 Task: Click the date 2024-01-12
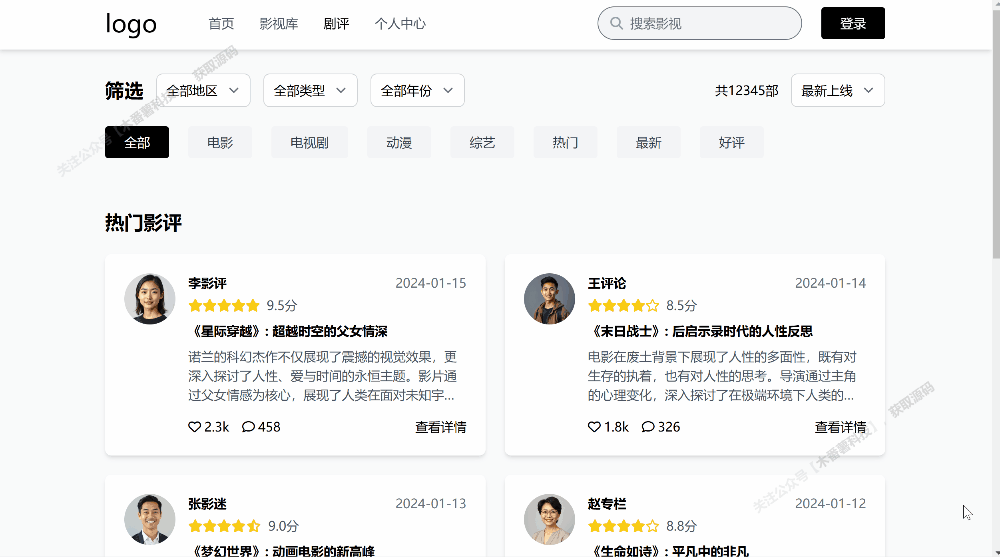click(x=830, y=504)
